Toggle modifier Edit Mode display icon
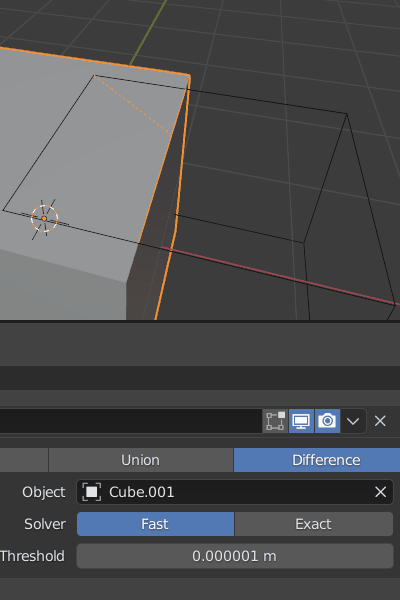The height and width of the screenshot is (600, 400). tap(275, 421)
